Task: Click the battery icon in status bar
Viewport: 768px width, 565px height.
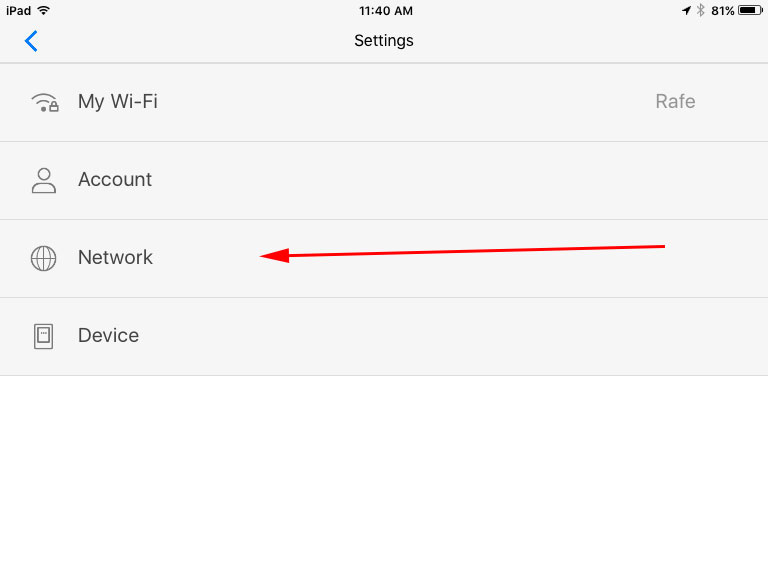Action: (x=751, y=10)
